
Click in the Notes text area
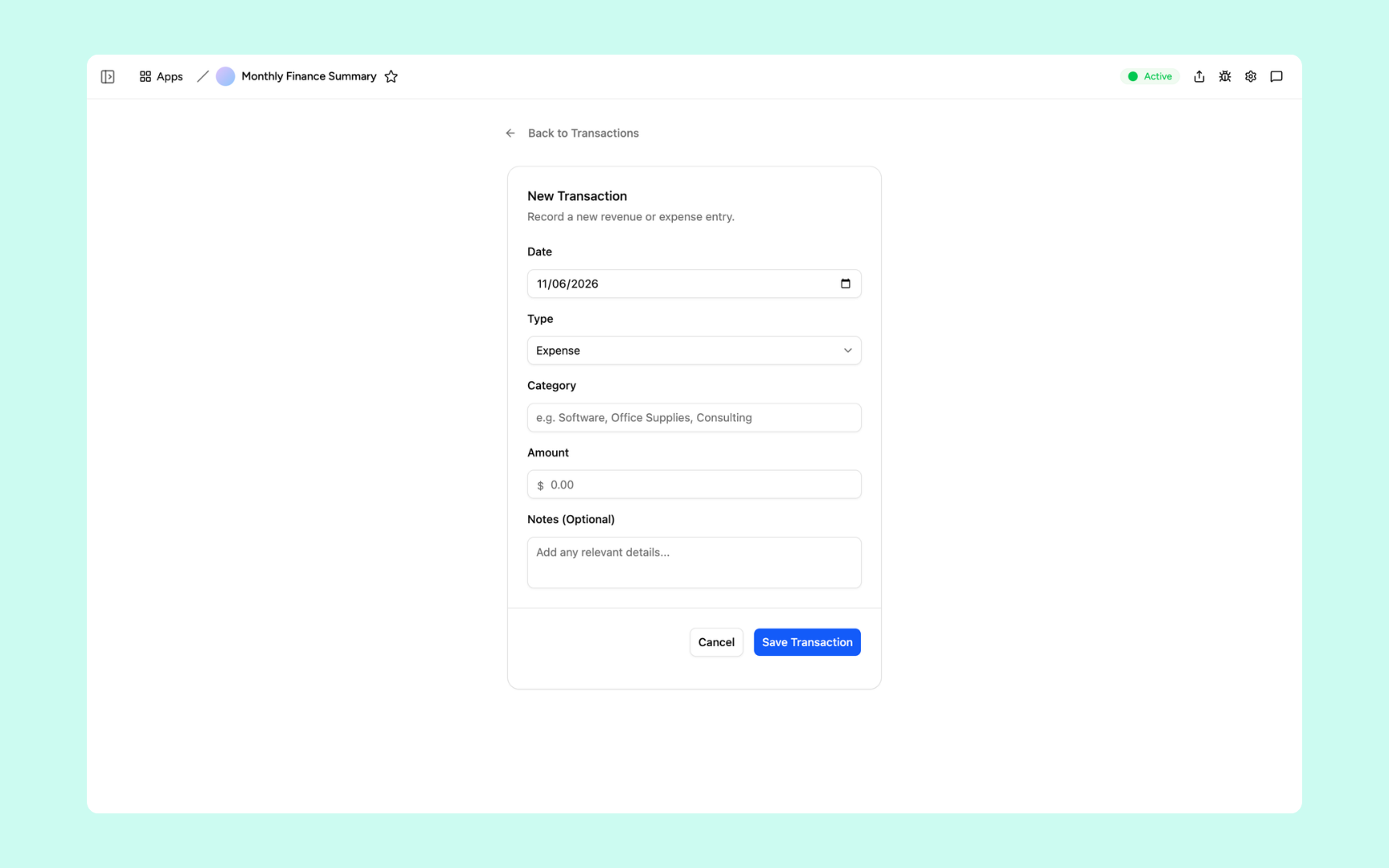(694, 563)
